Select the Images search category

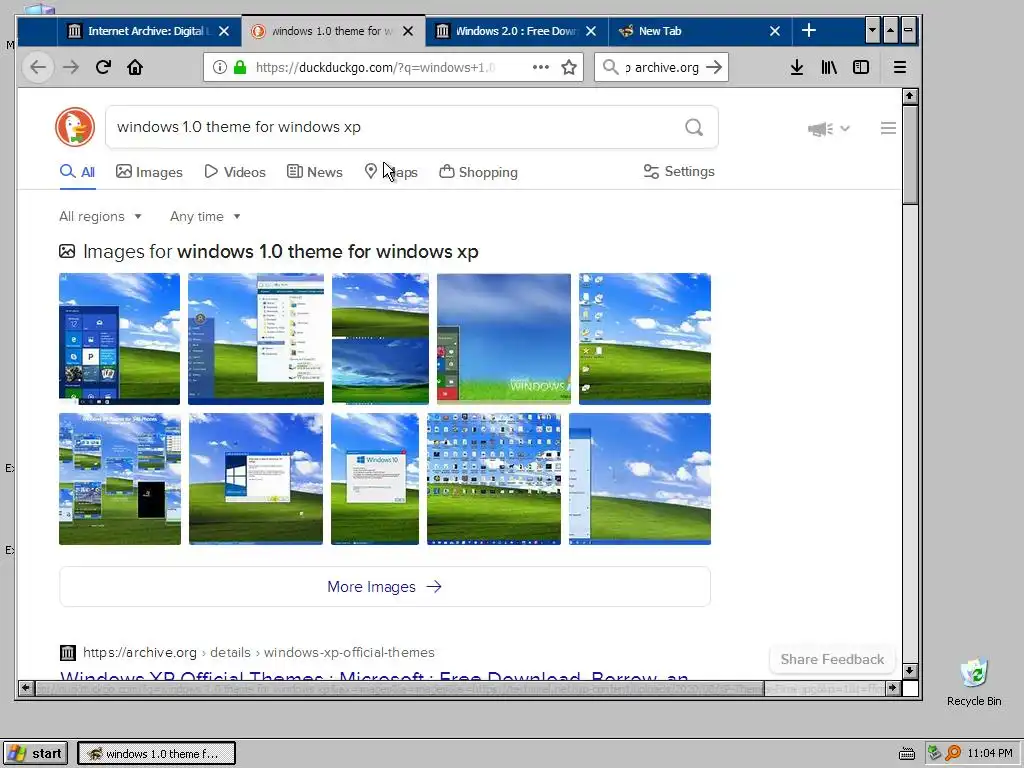point(150,172)
